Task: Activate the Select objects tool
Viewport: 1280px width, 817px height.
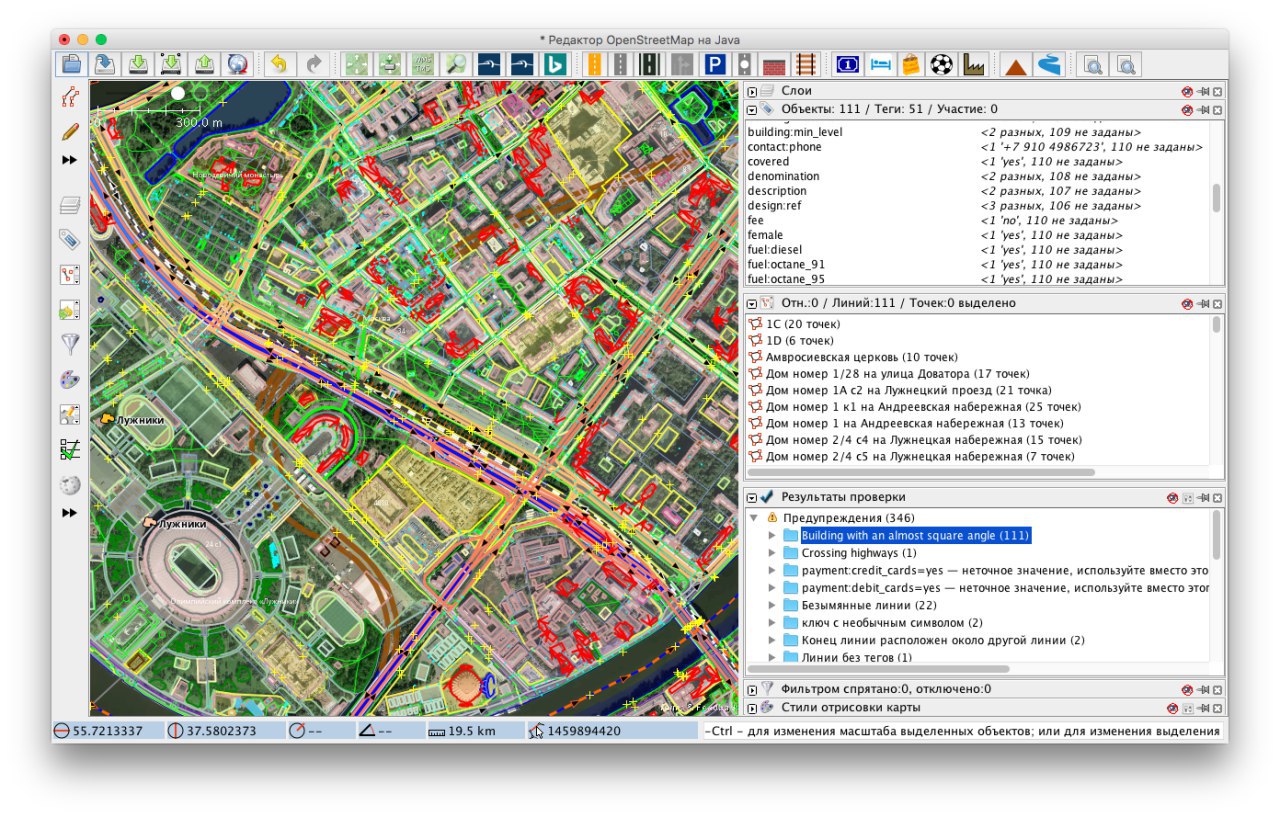Action: 69,98
